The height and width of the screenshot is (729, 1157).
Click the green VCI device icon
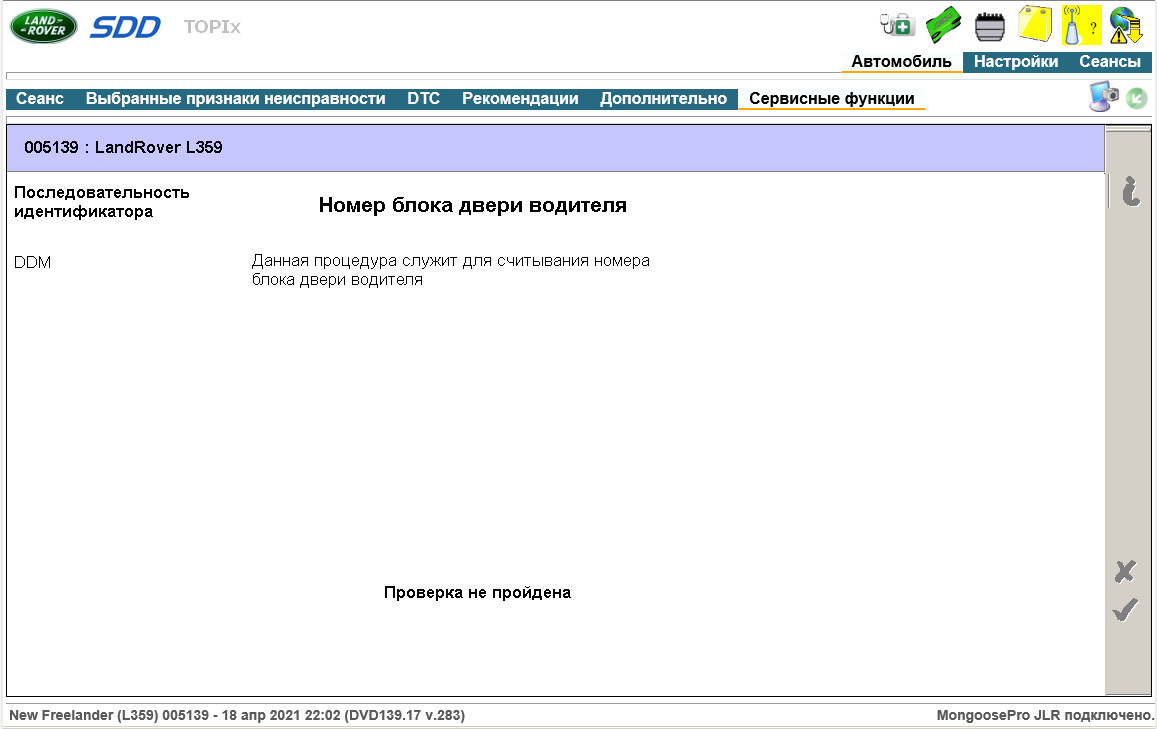[x=943, y=25]
